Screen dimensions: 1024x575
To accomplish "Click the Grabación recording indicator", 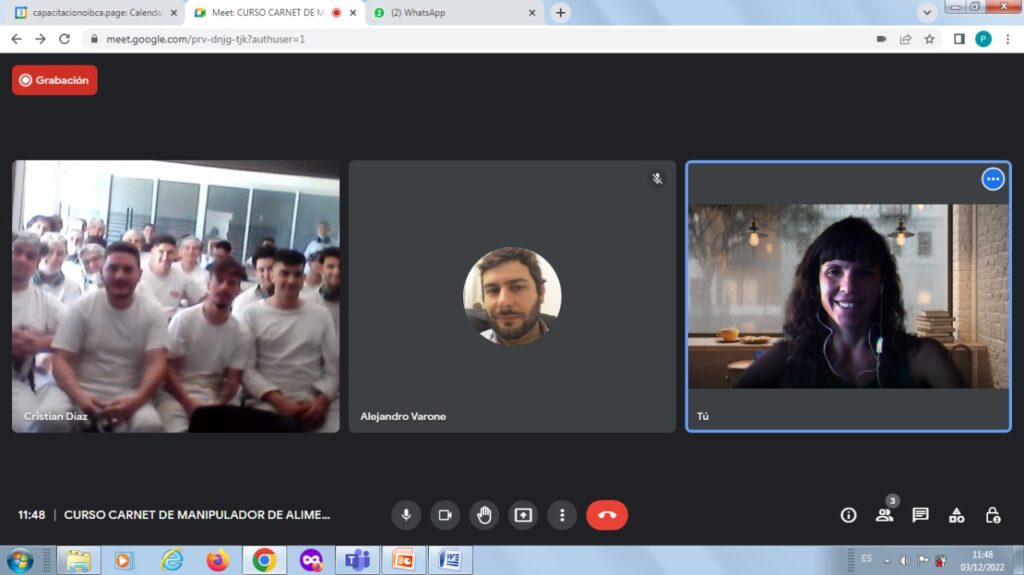I will tap(55, 80).
